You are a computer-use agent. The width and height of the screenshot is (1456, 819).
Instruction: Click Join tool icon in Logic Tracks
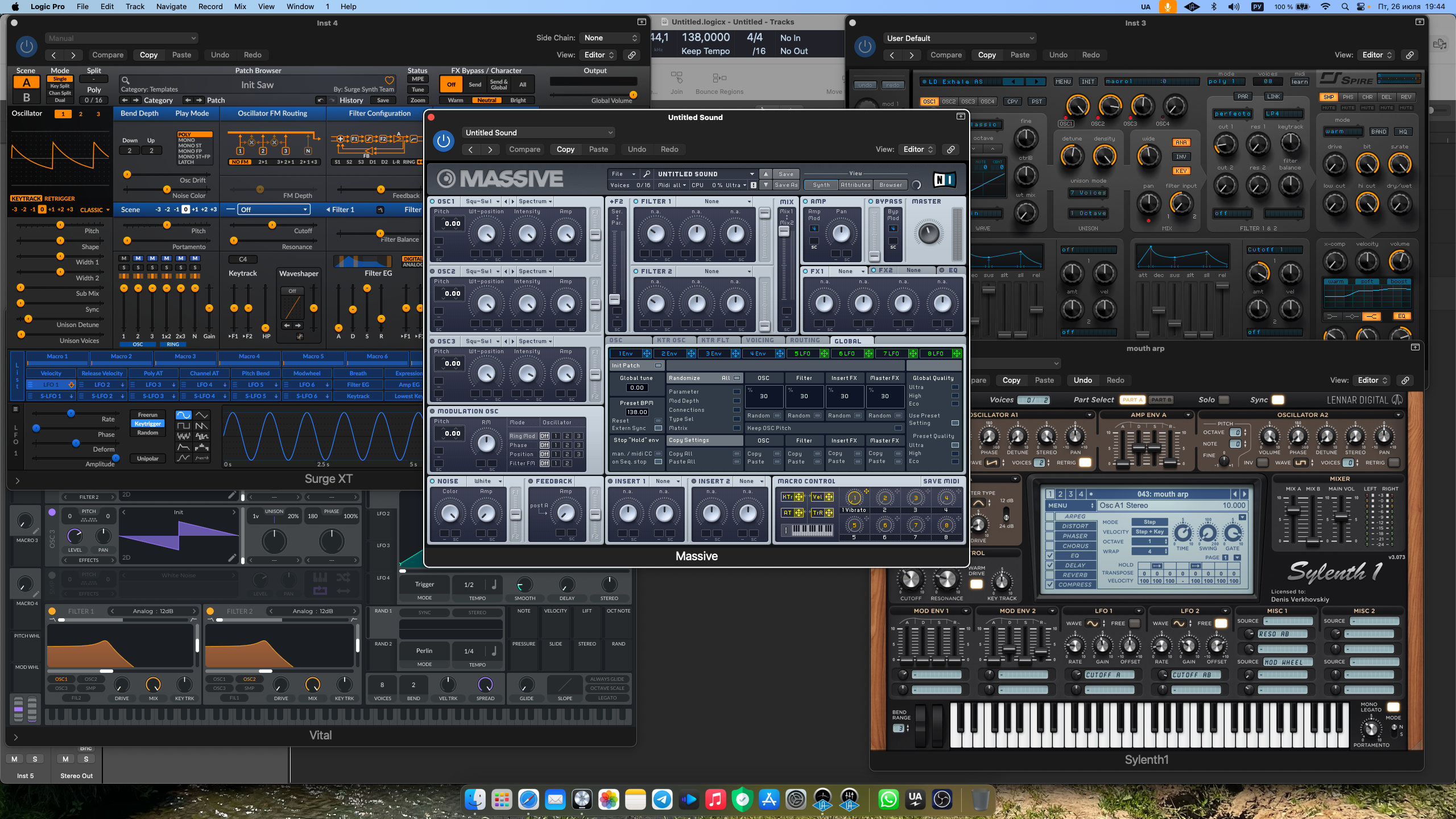click(676, 77)
